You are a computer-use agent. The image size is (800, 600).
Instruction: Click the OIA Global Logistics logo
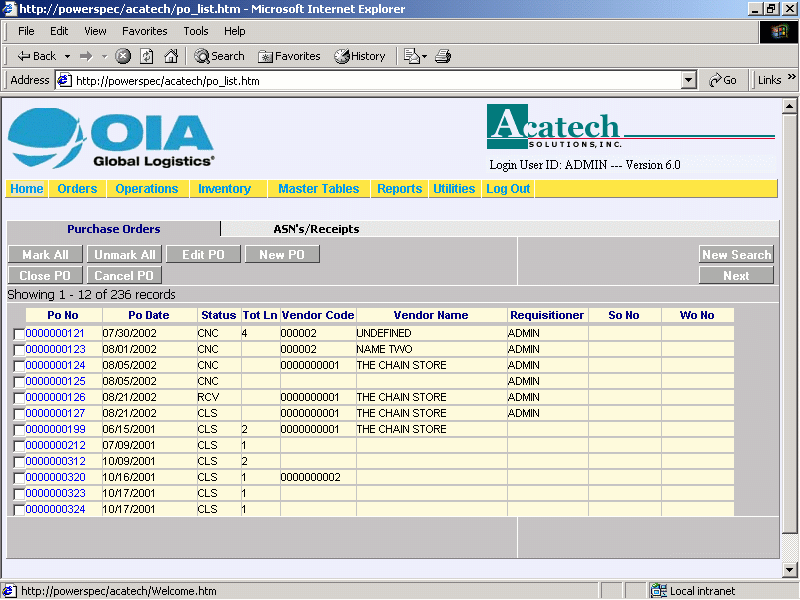111,138
